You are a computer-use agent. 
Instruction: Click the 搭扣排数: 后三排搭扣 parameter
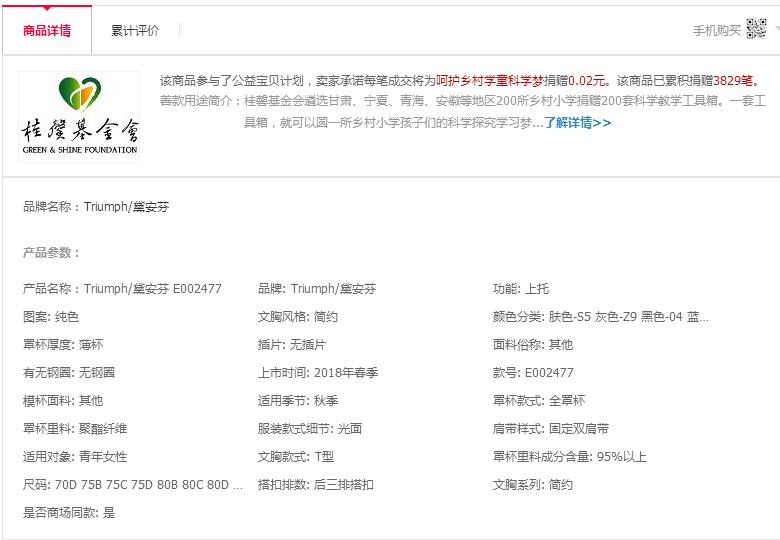[315, 484]
